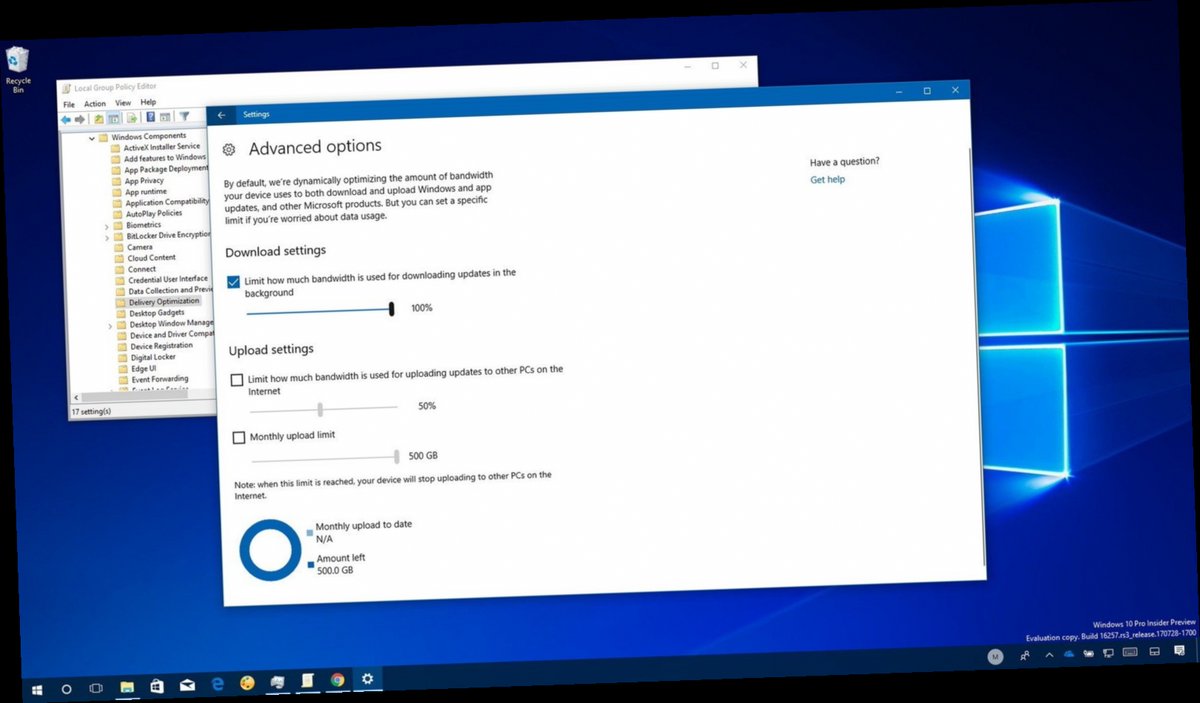Select Delivery Optimization in the policy tree
The image size is (1200, 703).
[x=164, y=301]
